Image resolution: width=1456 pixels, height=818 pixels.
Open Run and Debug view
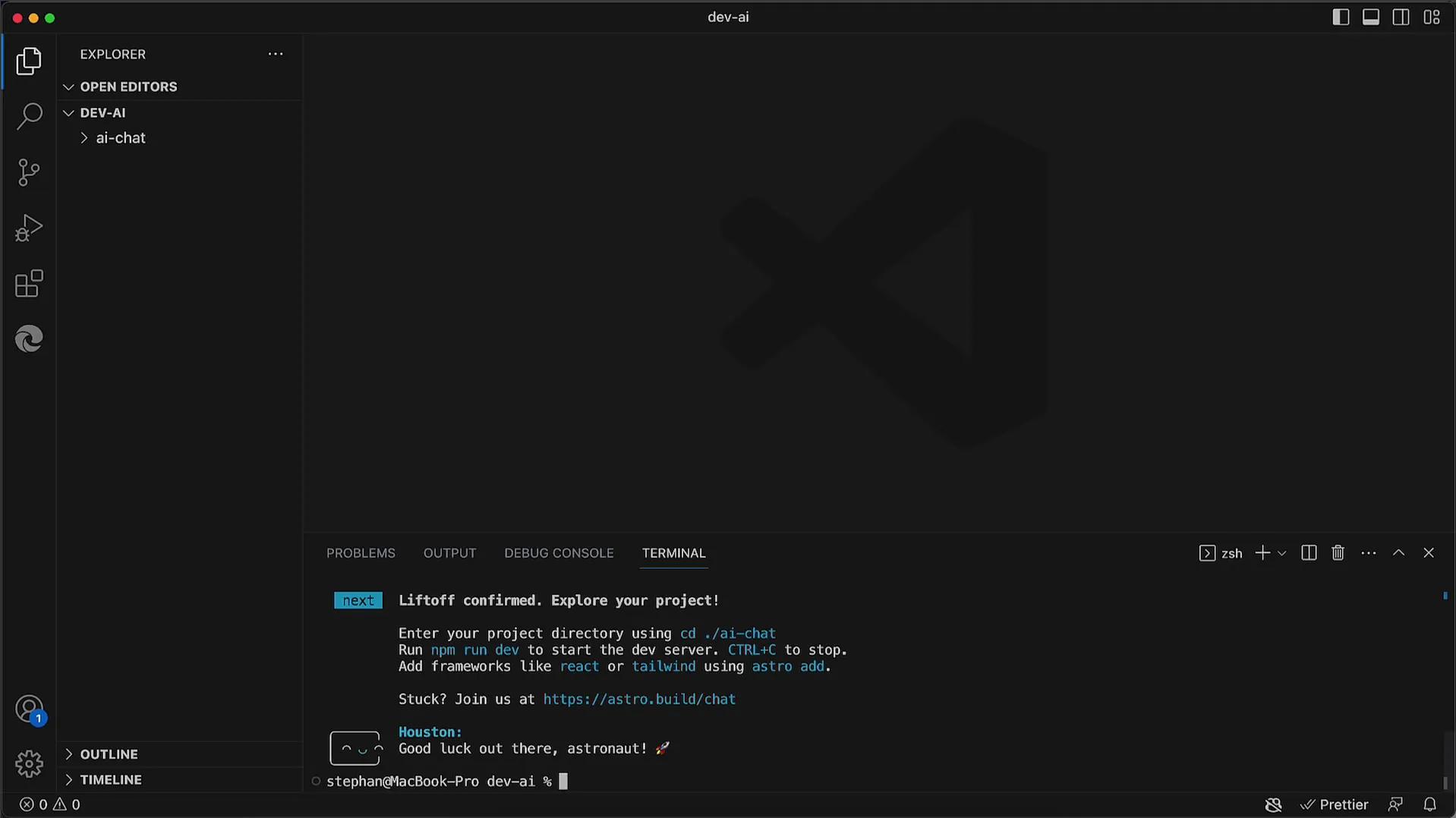(29, 228)
